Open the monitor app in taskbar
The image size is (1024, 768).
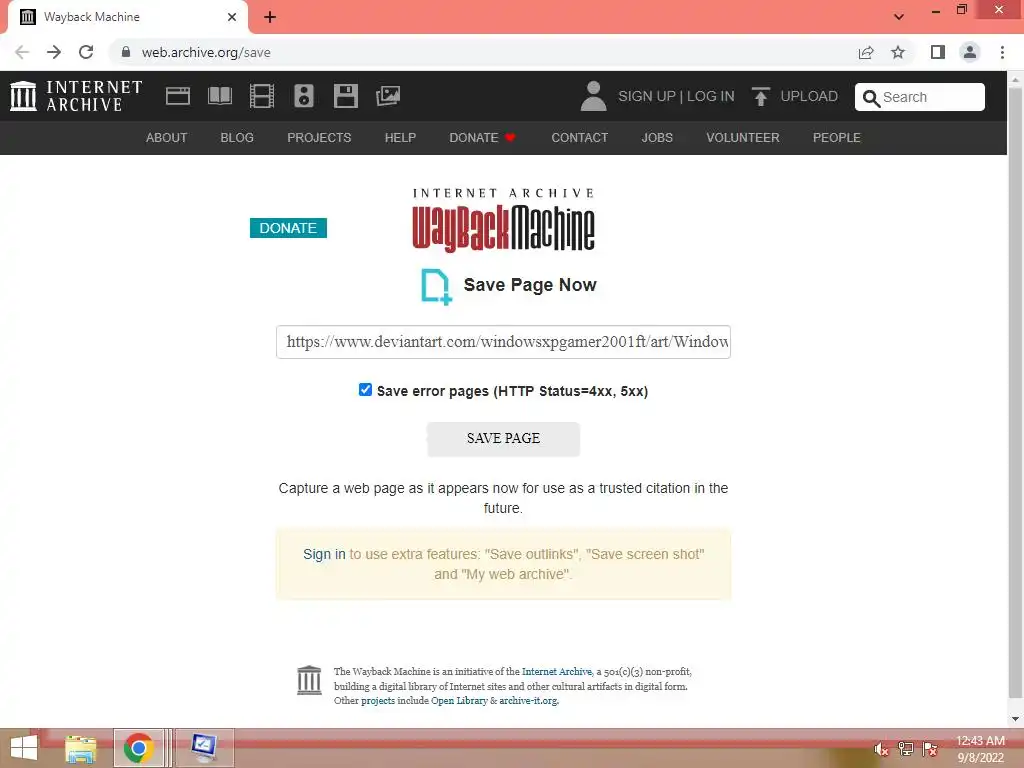(204, 748)
